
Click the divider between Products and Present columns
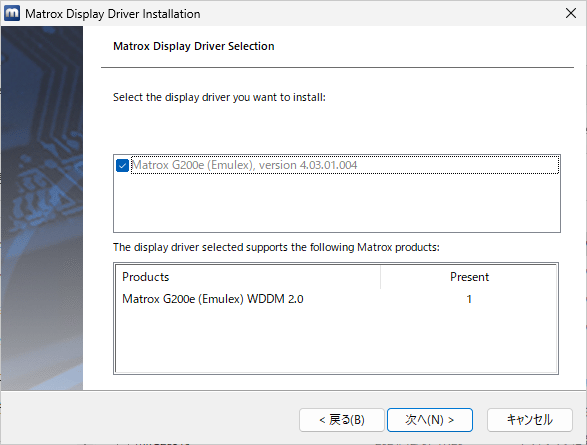click(x=380, y=277)
